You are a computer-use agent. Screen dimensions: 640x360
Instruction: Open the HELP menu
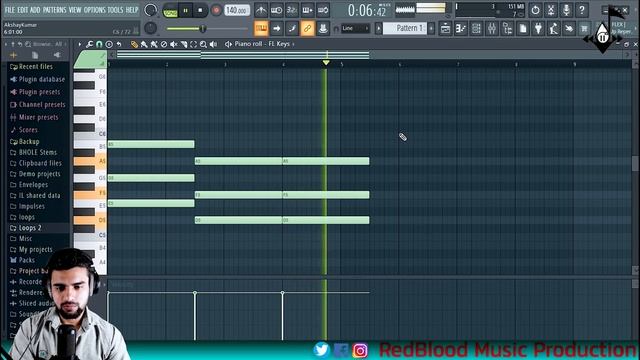[x=131, y=10]
